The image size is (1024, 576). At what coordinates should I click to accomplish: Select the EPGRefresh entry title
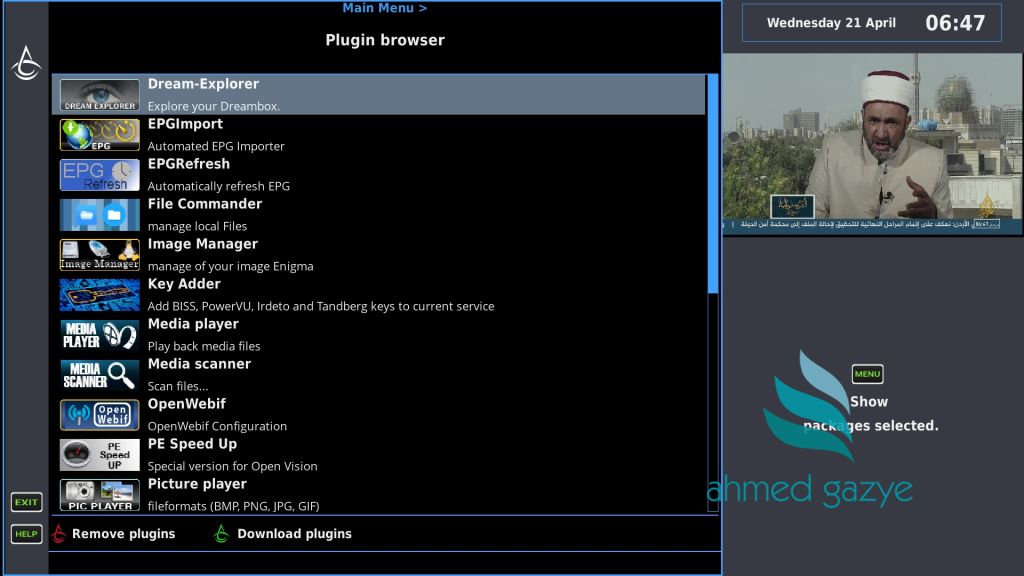[189, 164]
